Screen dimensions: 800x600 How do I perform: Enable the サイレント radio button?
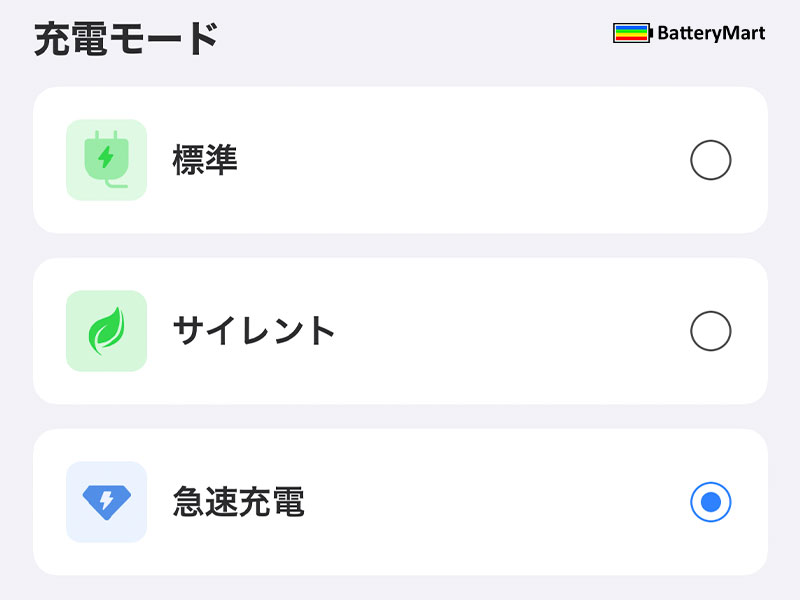pos(711,331)
